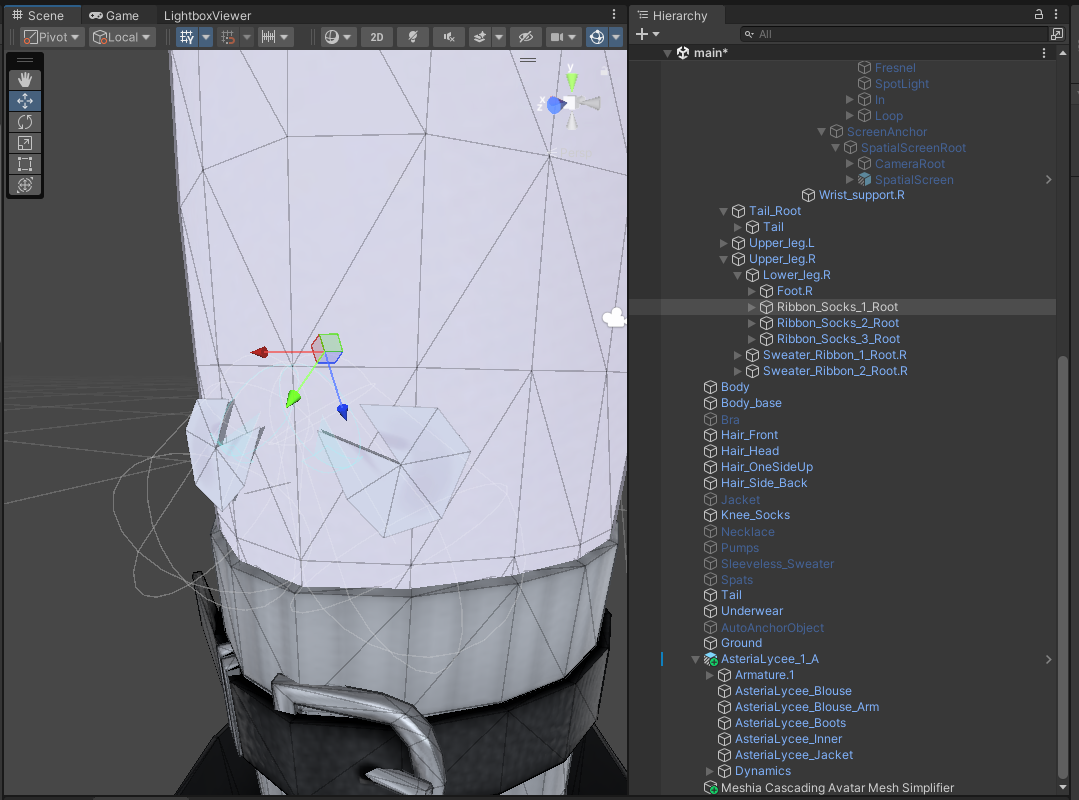Click the Hierarchy panel lock icon
The height and width of the screenshot is (800, 1079).
pos(1038,15)
